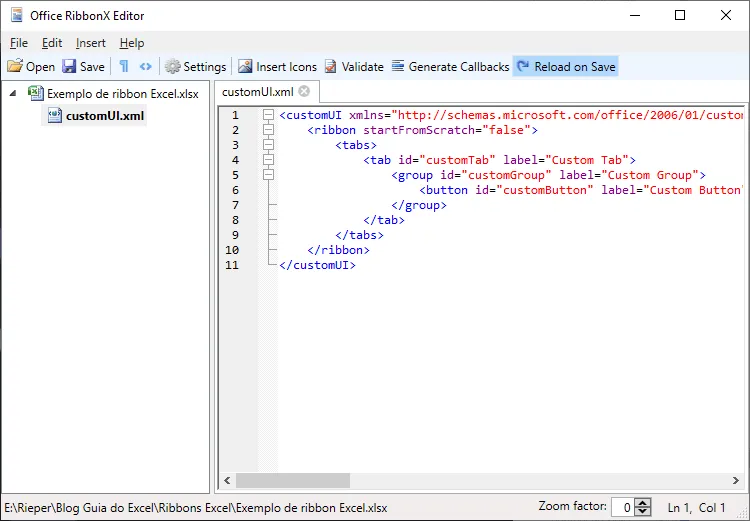Click the closing </customUI> tag
The height and width of the screenshot is (521, 750).
coord(318,265)
